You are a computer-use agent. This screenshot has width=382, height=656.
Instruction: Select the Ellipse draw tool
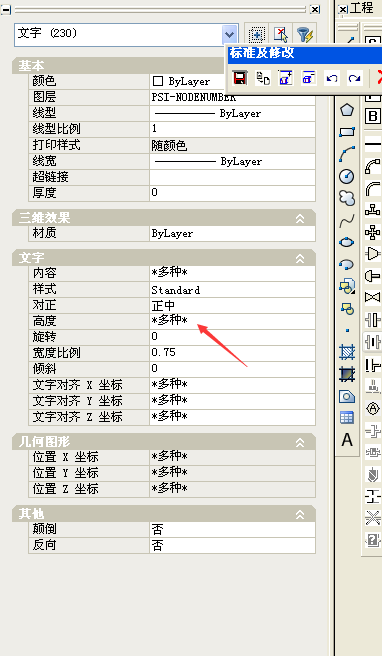tap(347, 242)
